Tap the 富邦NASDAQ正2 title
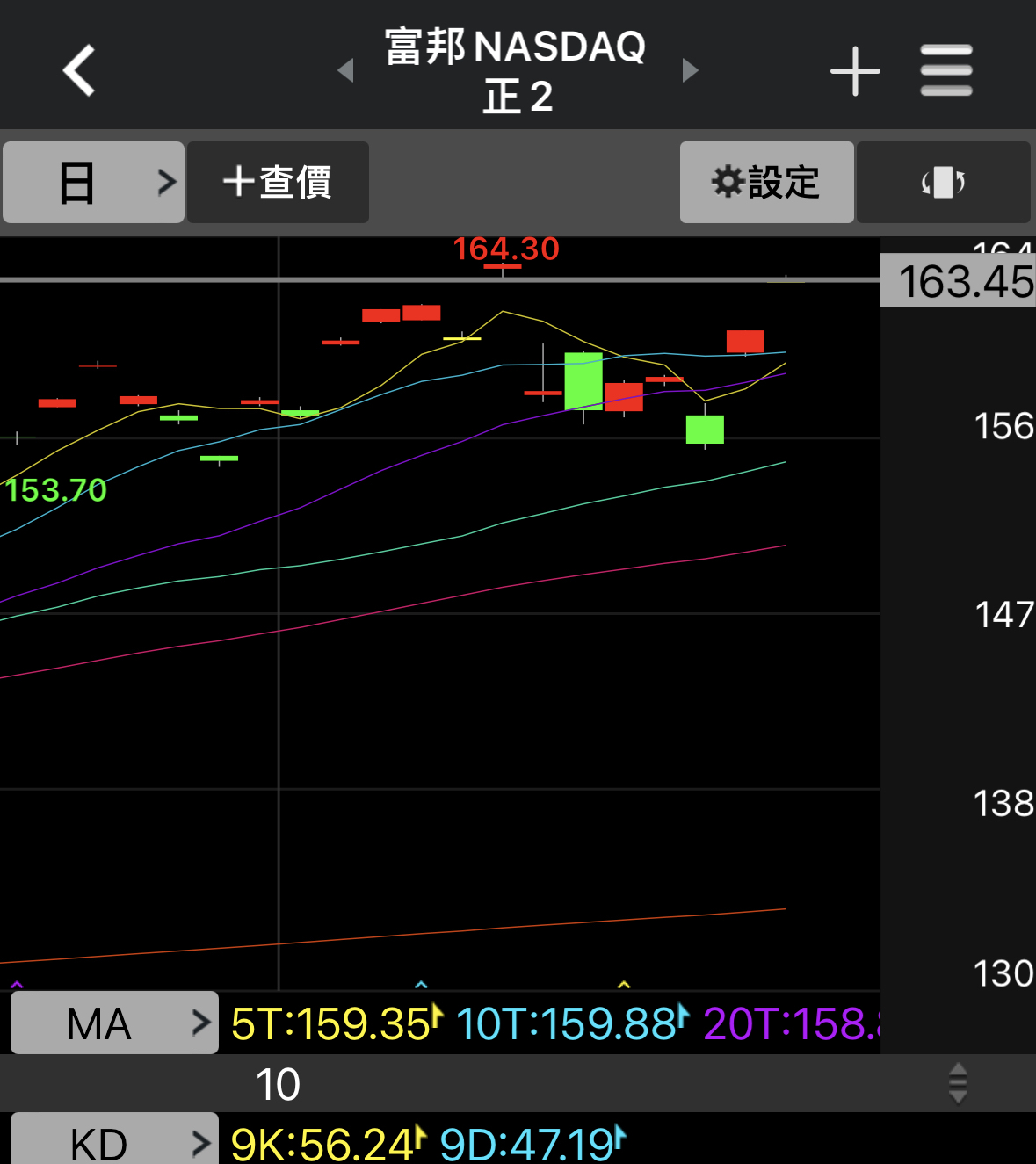This screenshot has height=1164, width=1036. [516, 70]
